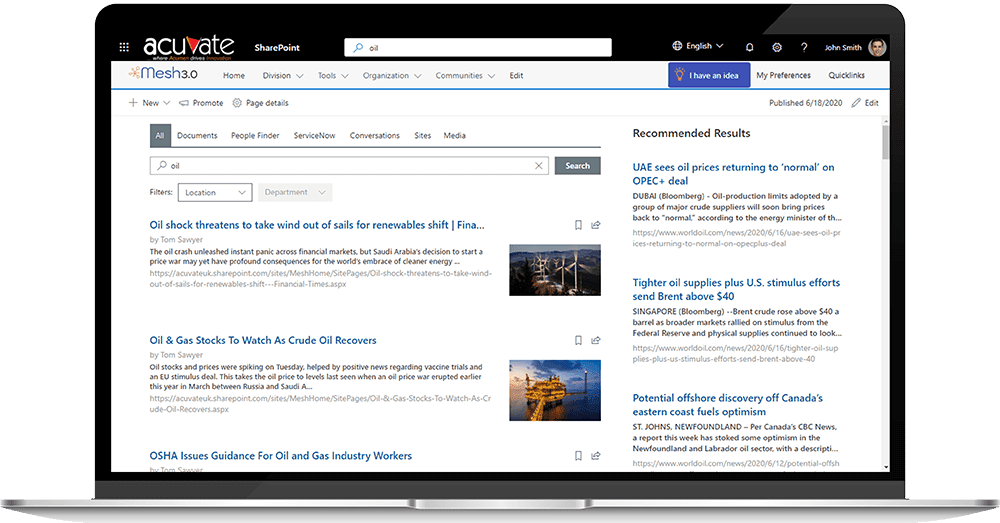1000x523 pixels.
Task: Expand the Location filter dropdown
Action: (214, 192)
